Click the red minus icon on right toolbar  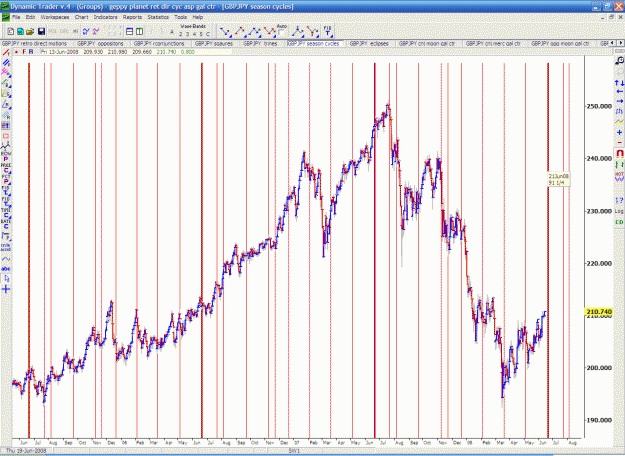(x=619, y=142)
